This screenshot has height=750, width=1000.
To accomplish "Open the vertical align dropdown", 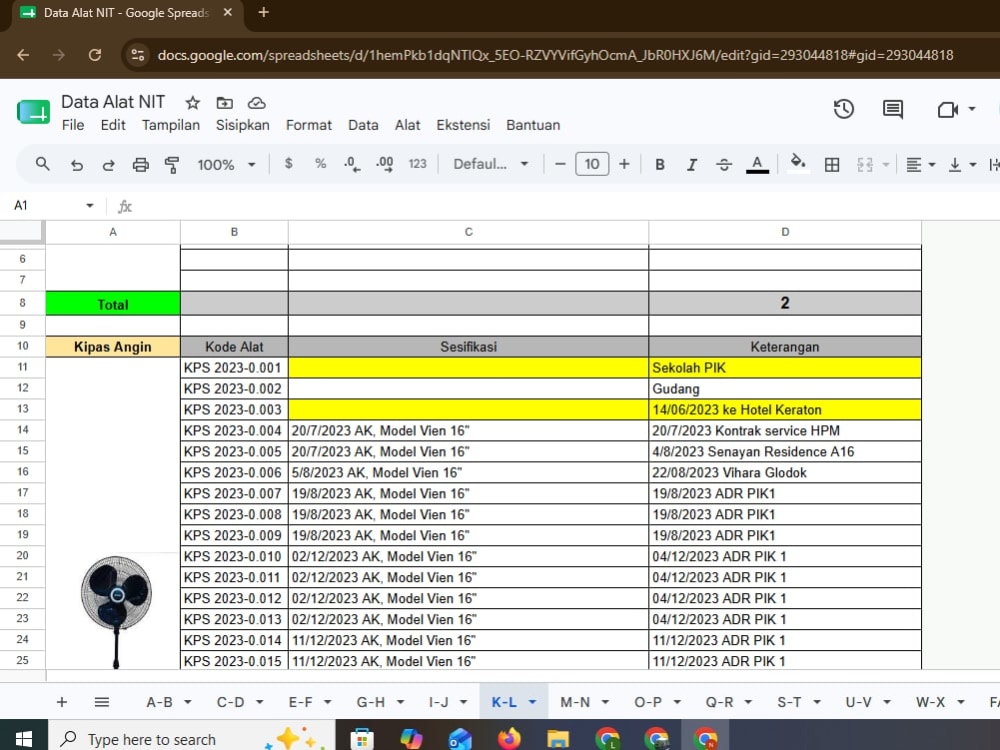I will (962, 165).
